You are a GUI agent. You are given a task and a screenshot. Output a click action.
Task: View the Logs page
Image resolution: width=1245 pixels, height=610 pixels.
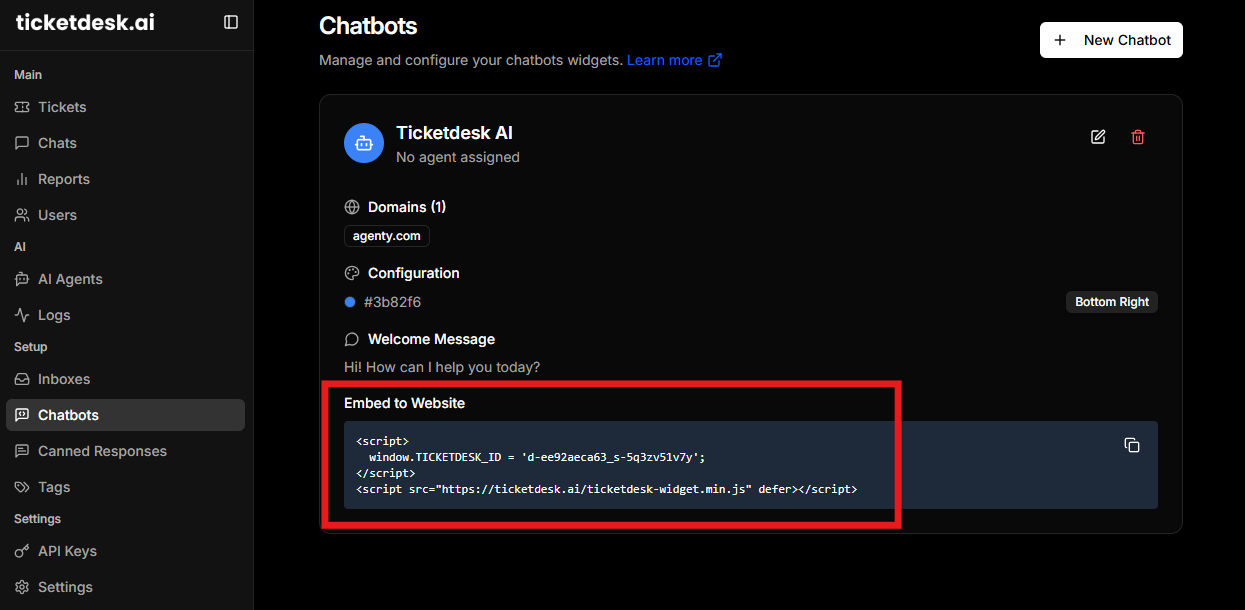pos(125,315)
